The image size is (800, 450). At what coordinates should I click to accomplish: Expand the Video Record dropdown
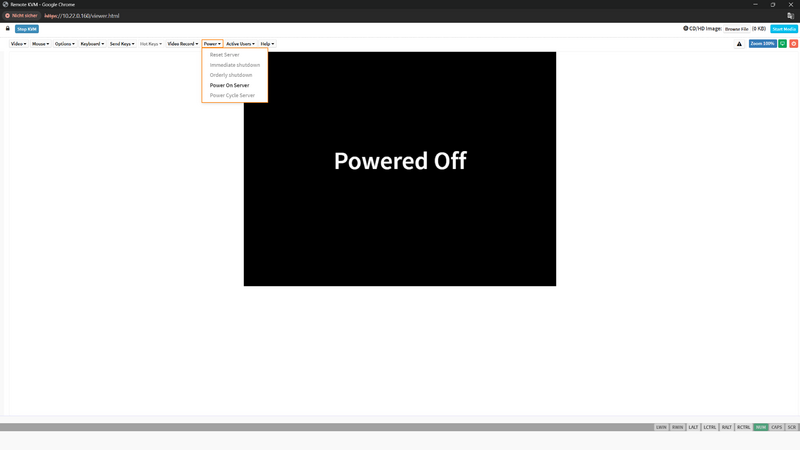[x=183, y=44]
